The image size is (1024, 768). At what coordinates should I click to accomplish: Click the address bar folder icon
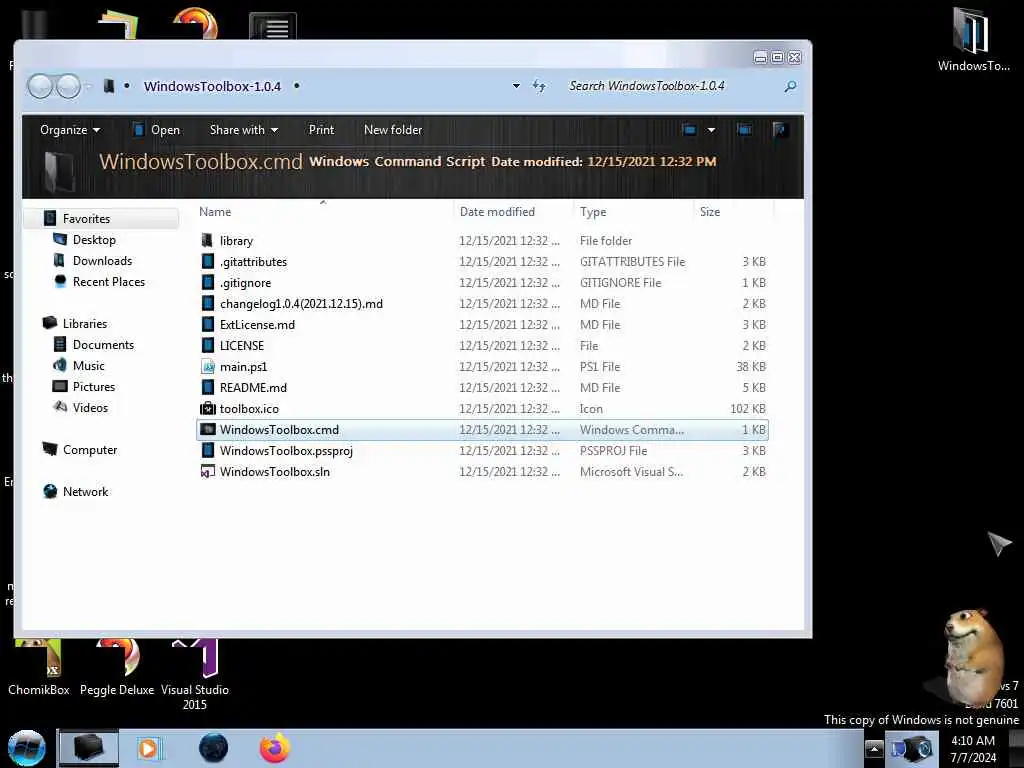click(109, 86)
